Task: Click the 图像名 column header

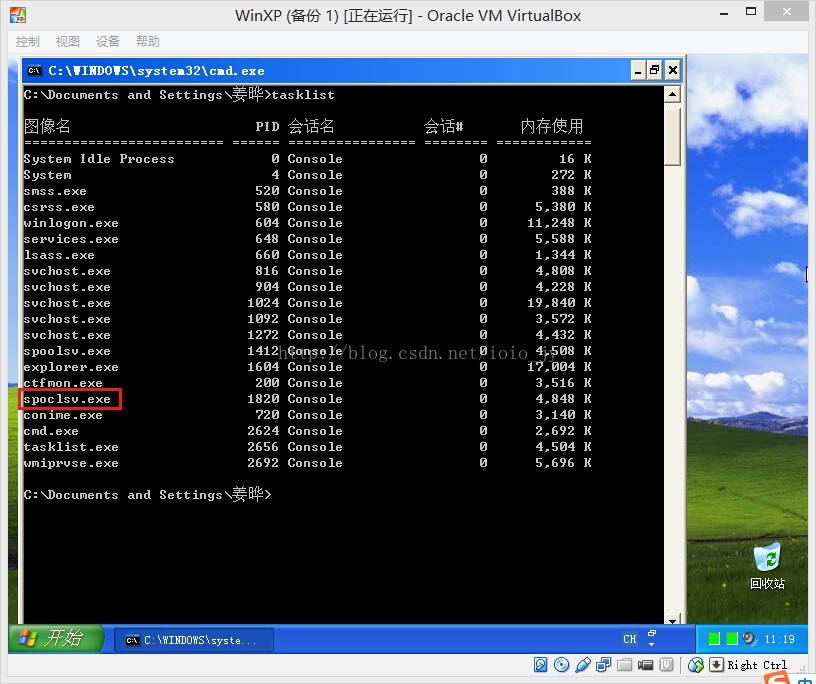Action: click(47, 126)
